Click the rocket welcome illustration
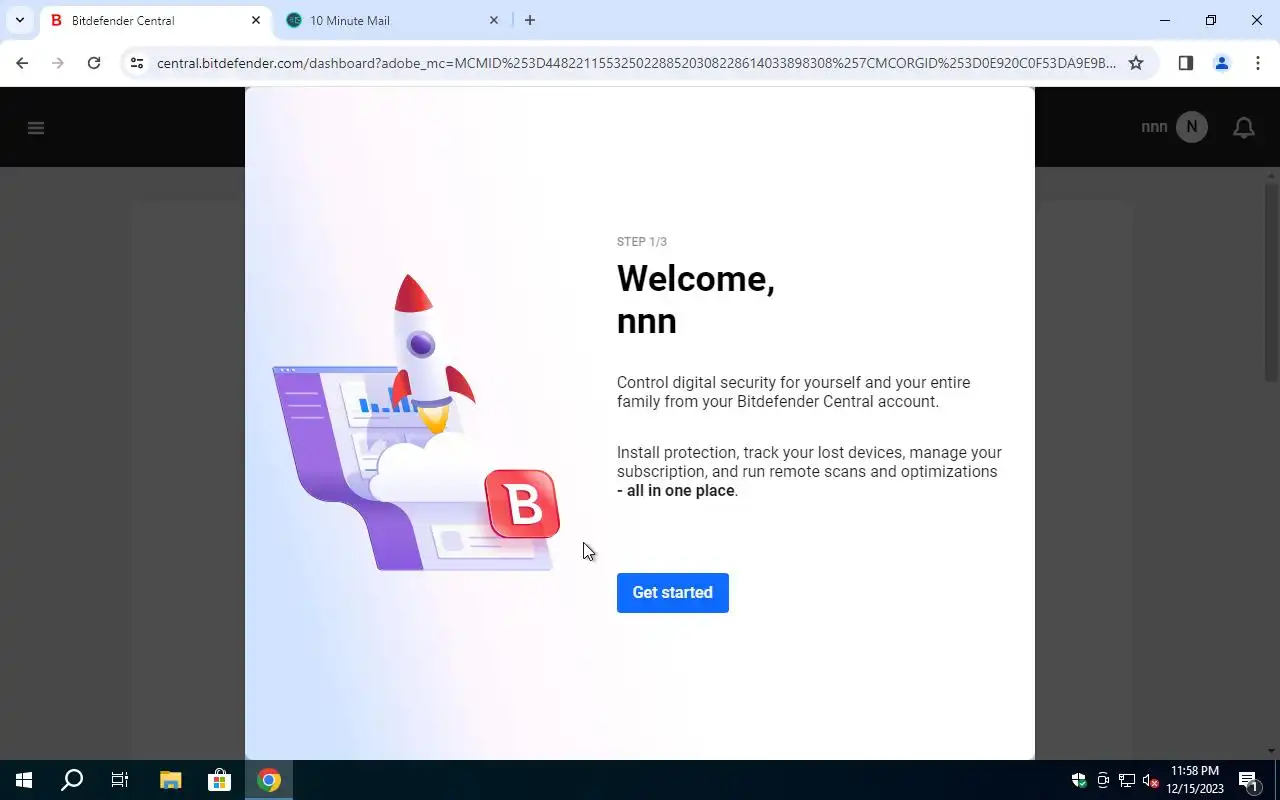The image size is (1280, 800). click(415, 422)
